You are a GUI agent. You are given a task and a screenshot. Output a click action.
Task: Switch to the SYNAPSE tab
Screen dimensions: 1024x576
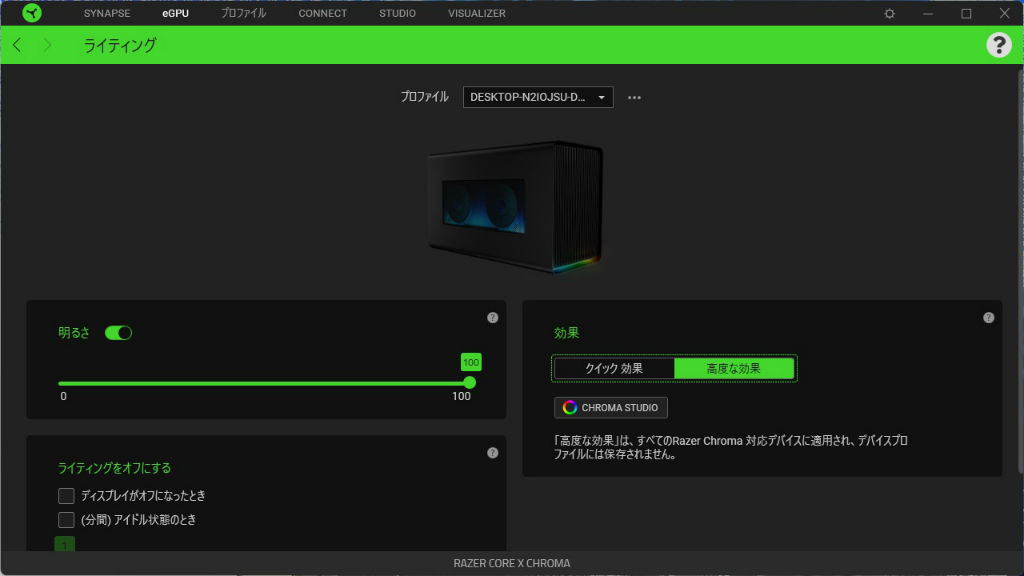tap(107, 13)
